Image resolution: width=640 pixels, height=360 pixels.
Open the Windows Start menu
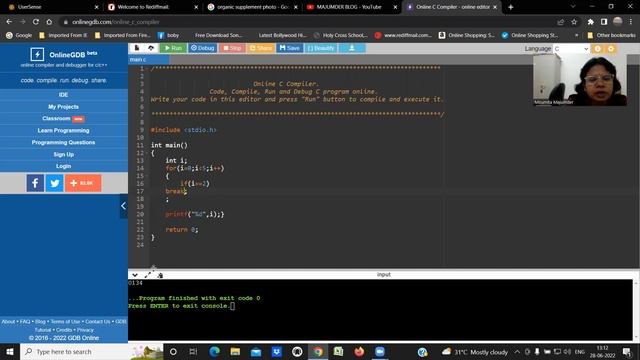10,351
